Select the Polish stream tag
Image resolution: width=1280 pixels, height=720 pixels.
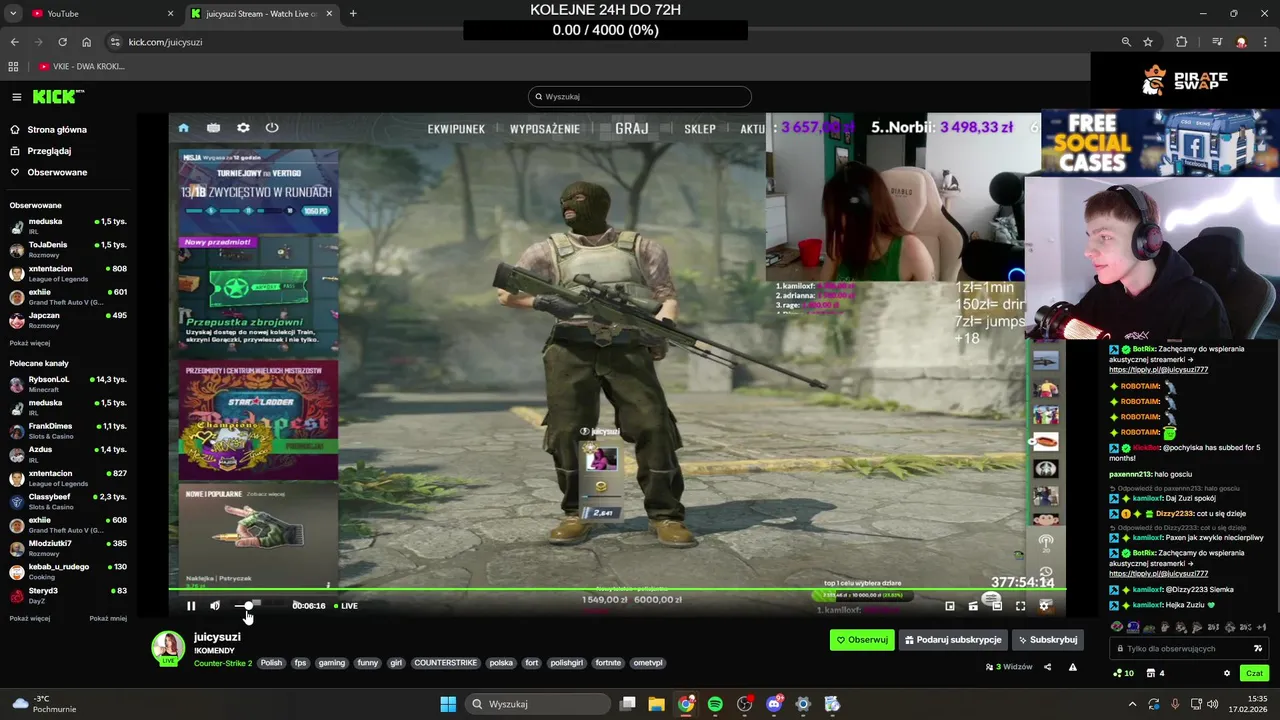tap(271, 663)
